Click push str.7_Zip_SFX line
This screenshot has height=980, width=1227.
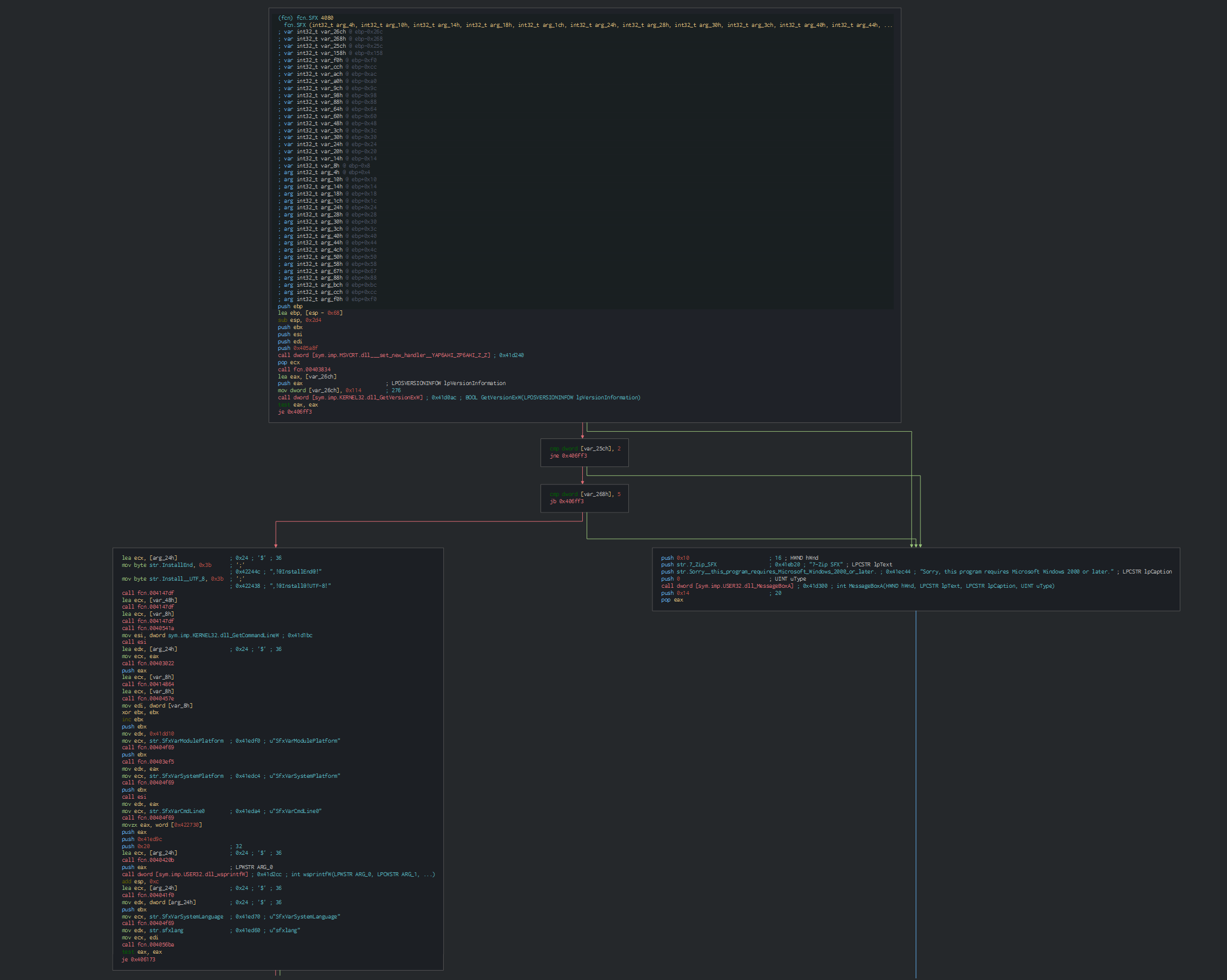tap(689, 565)
